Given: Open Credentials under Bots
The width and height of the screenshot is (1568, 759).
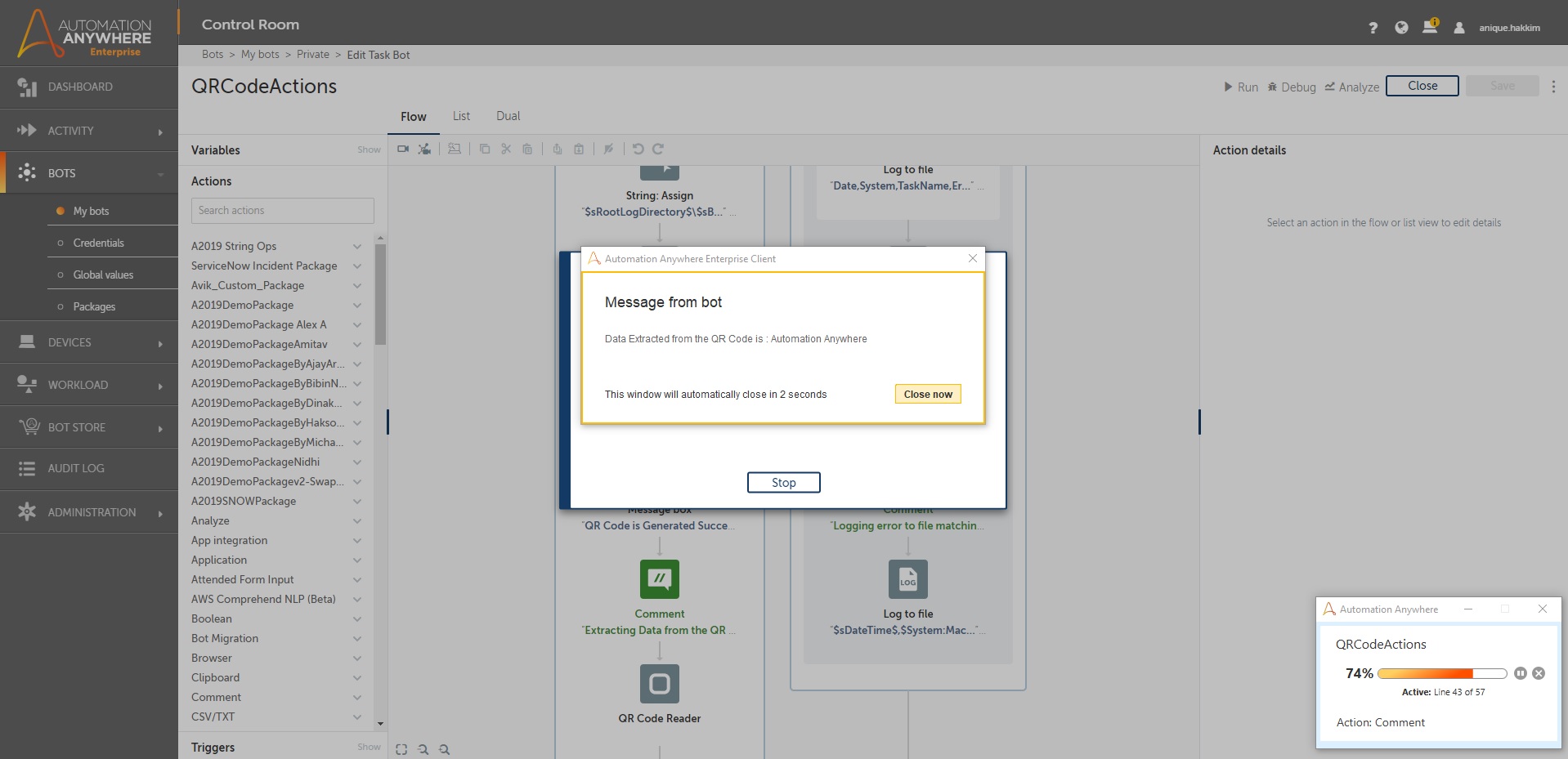Looking at the screenshot, I should 99,243.
